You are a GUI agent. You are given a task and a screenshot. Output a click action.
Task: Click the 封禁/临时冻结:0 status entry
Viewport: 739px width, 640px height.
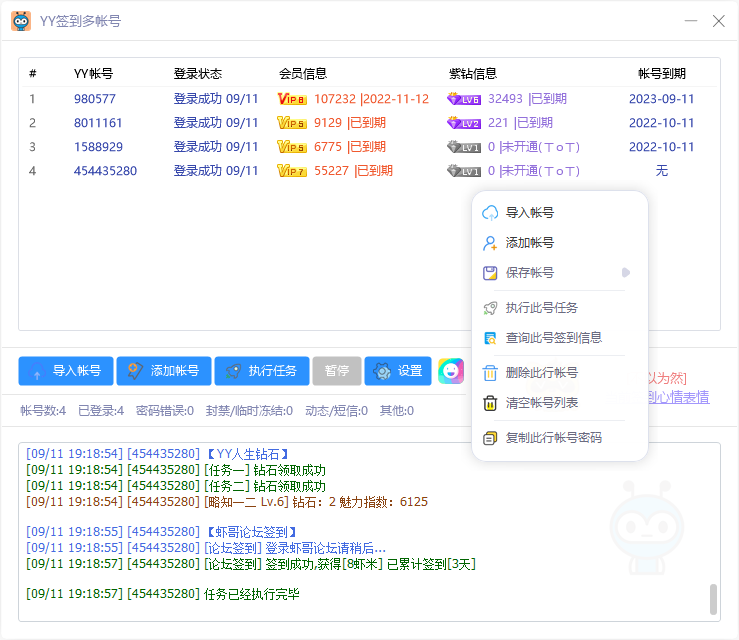tap(249, 411)
